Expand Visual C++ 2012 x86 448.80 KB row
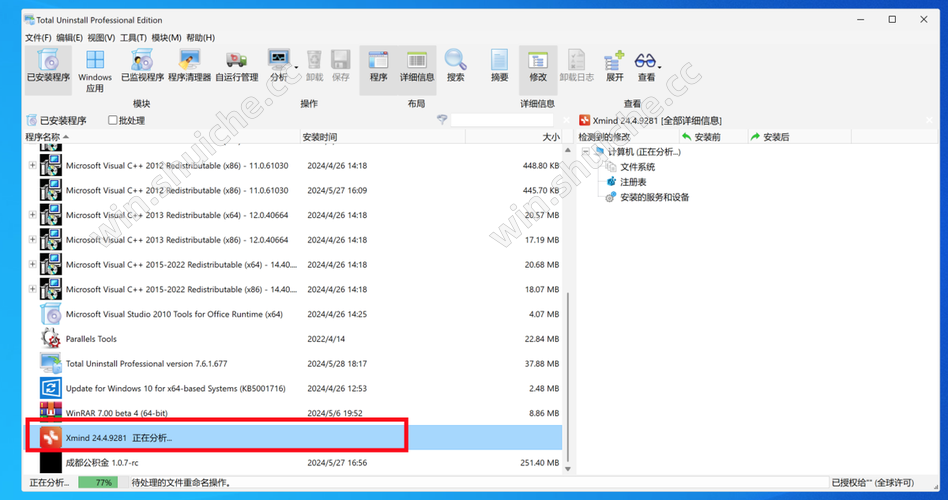948x500 pixels. click(32, 165)
